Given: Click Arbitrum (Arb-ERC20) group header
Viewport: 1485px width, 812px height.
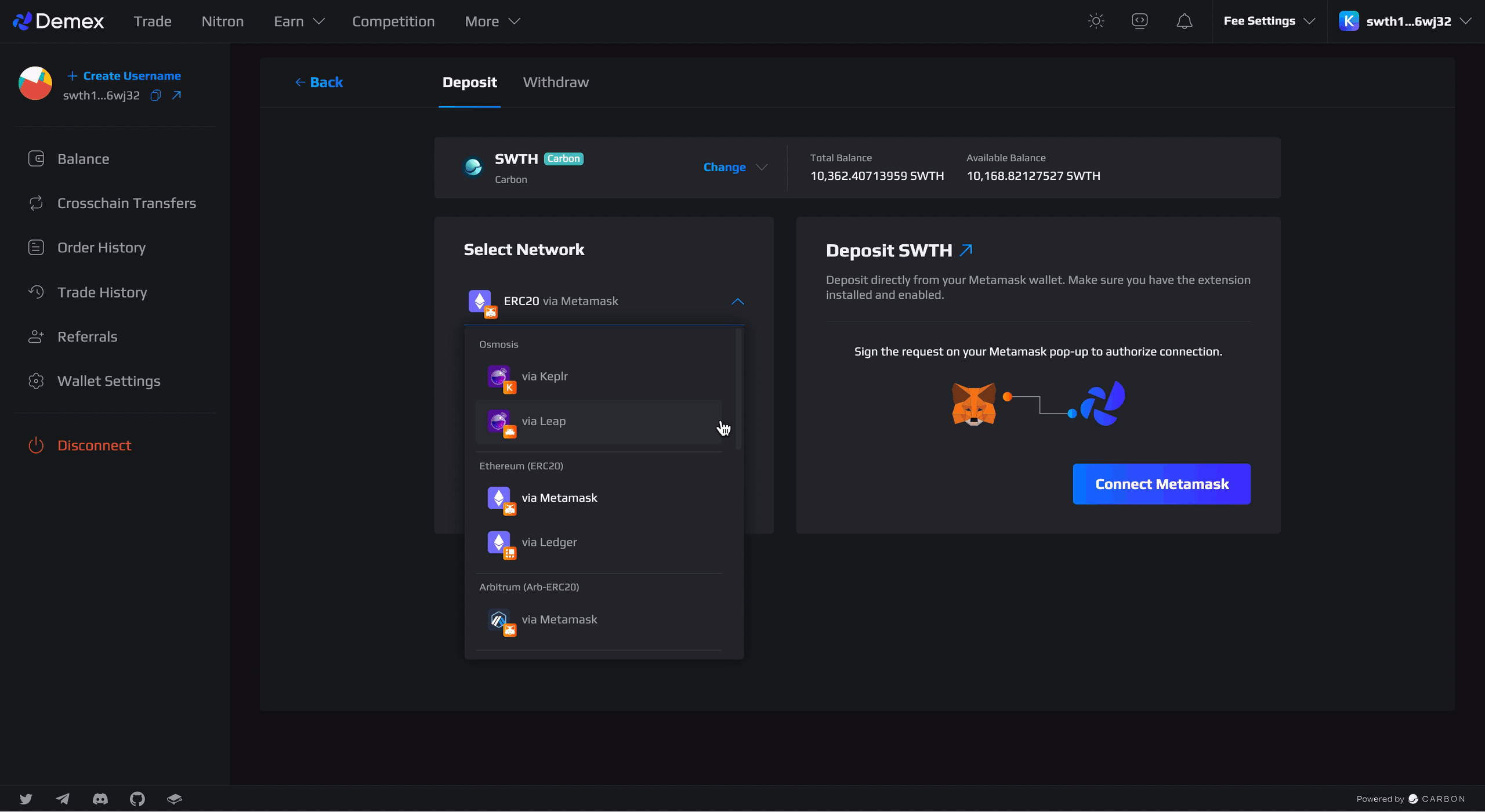Looking at the screenshot, I should point(529,587).
